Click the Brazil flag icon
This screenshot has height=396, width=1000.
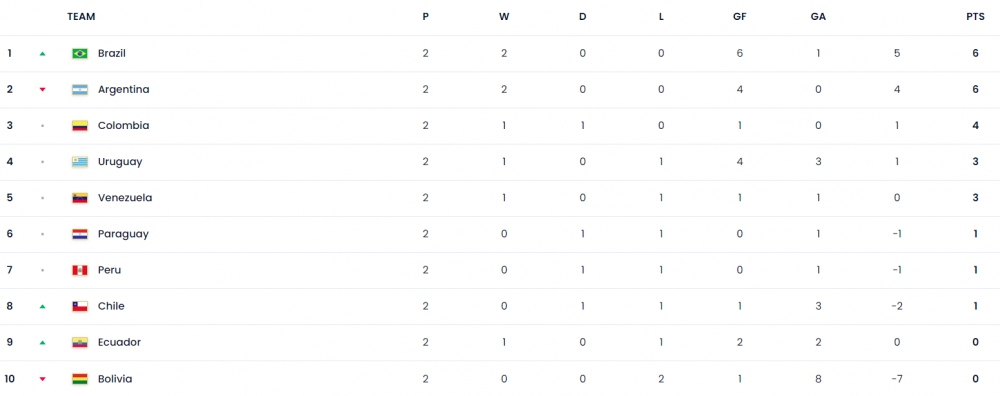(80, 54)
